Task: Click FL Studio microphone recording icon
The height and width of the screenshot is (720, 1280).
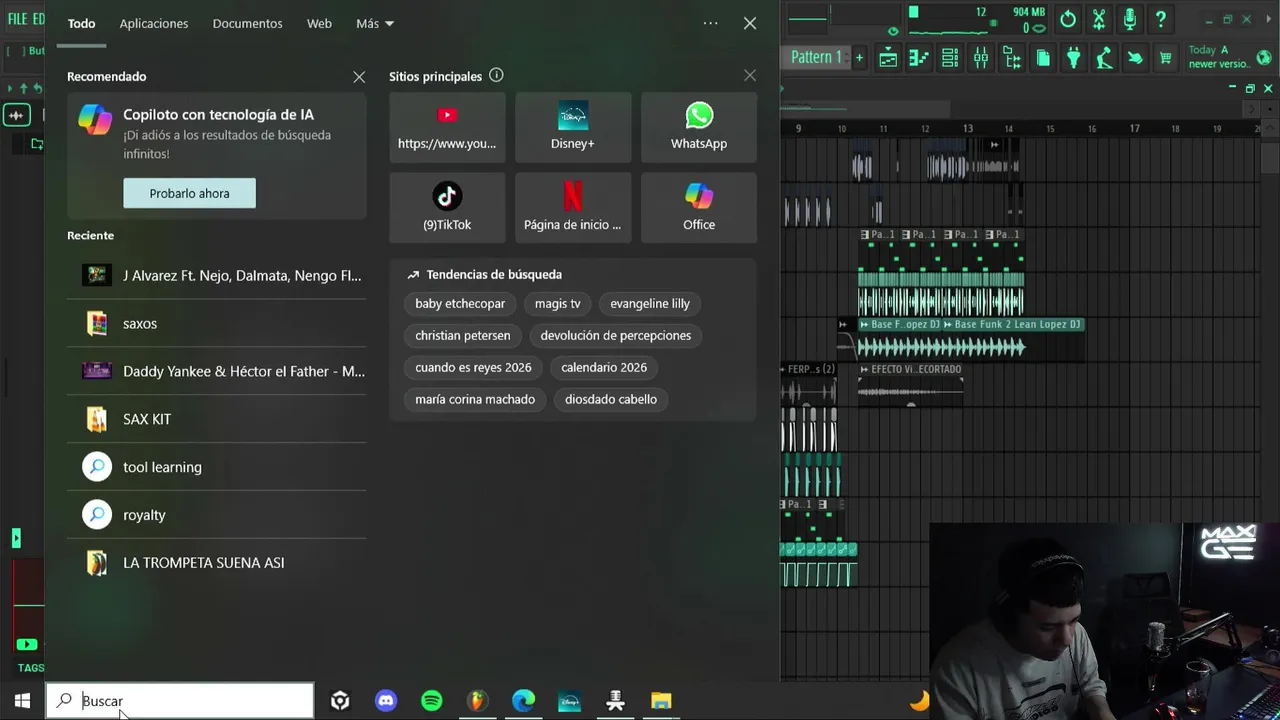Action: coord(1130,19)
